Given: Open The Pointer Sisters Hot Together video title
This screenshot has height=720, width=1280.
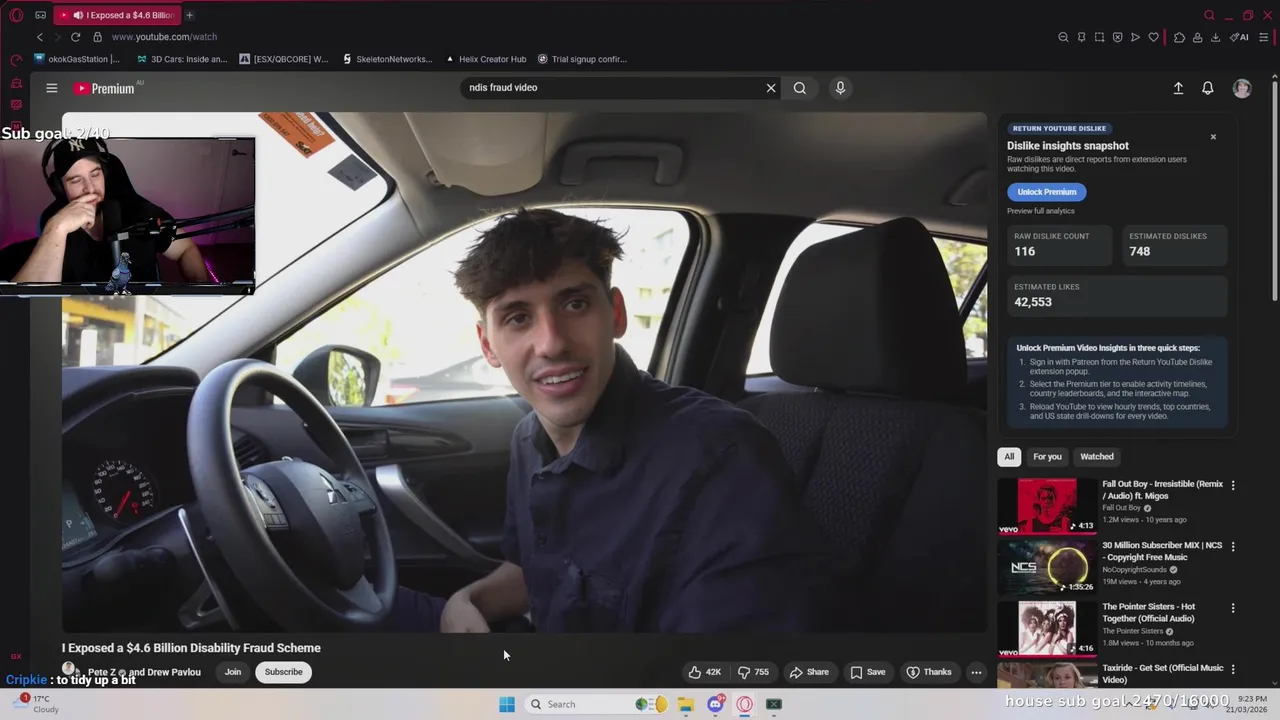Looking at the screenshot, I should [x=1149, y=612].
